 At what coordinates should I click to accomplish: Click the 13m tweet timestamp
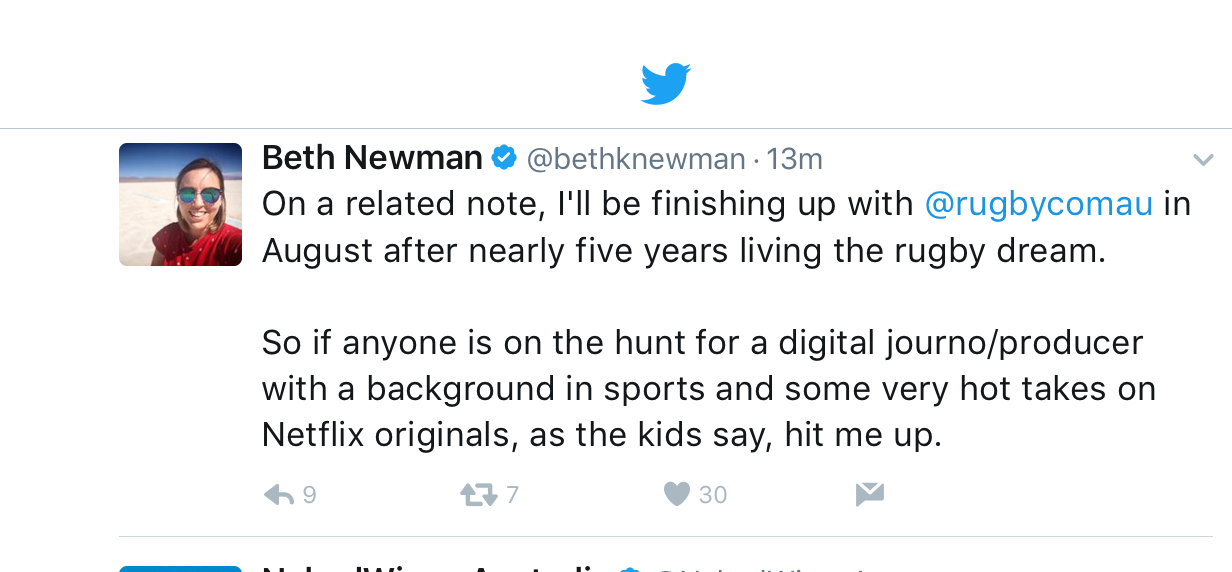click(795, 159)
